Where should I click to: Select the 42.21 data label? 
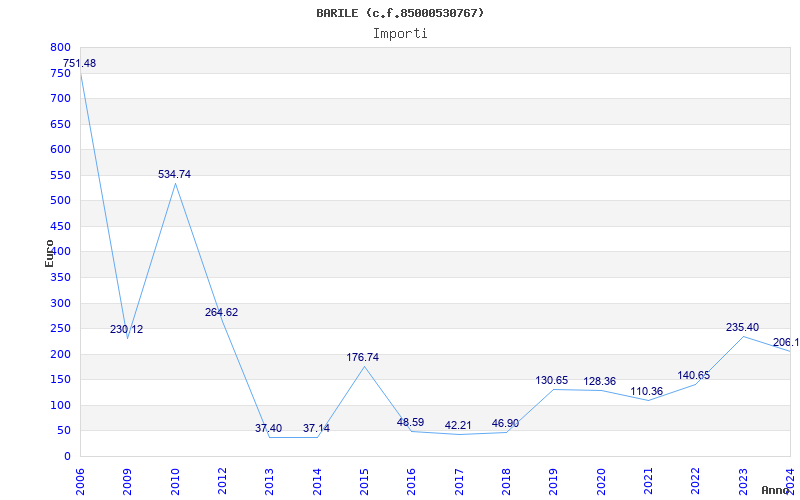tap(458, 426)
